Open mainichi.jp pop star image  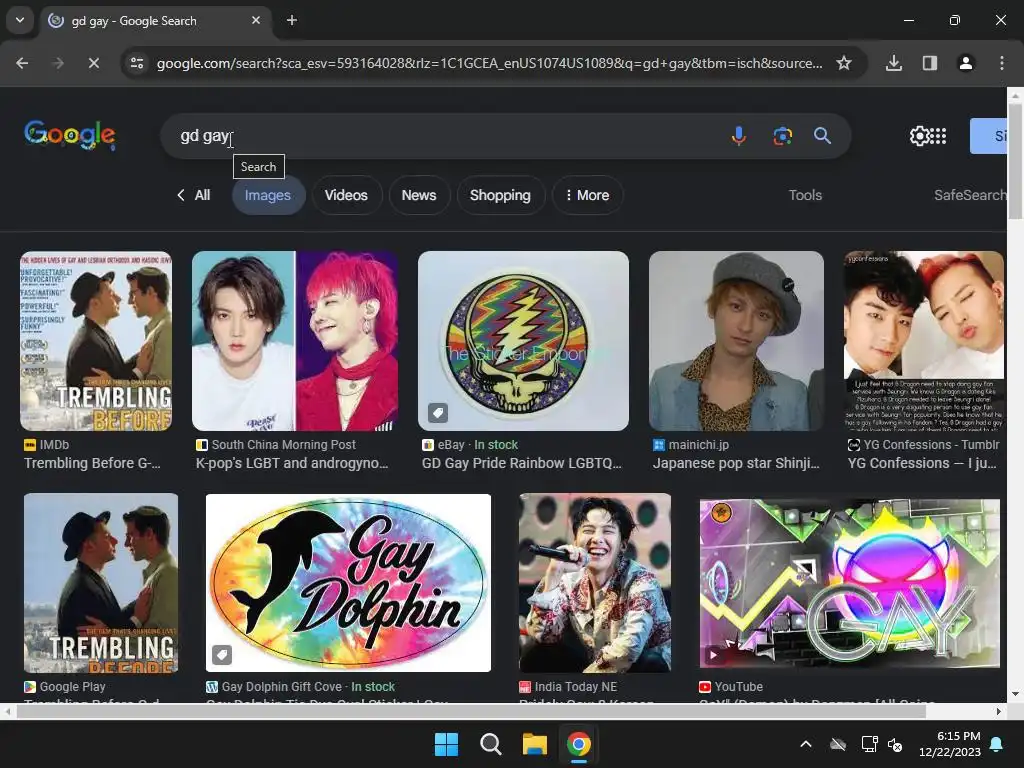736,341
